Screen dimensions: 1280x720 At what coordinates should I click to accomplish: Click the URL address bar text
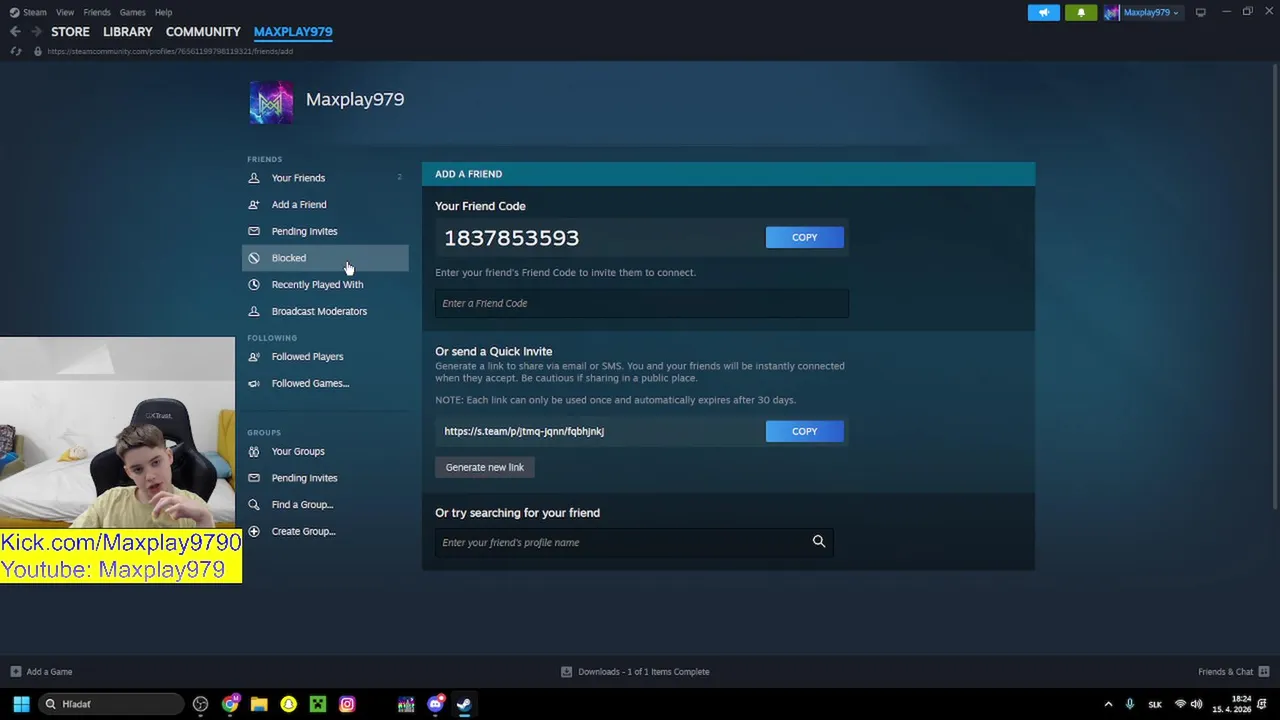(x=170, y=51)
